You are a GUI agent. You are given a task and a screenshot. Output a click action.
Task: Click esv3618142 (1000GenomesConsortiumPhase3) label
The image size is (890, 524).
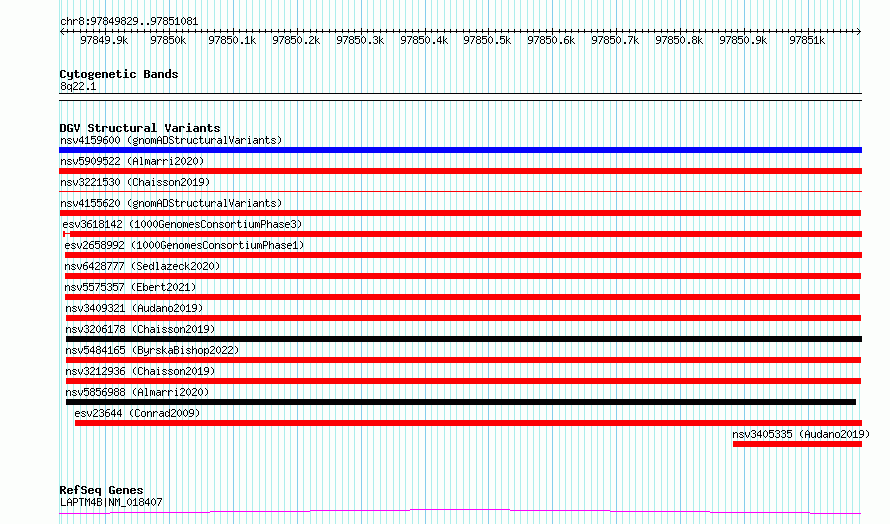(182, 224)
